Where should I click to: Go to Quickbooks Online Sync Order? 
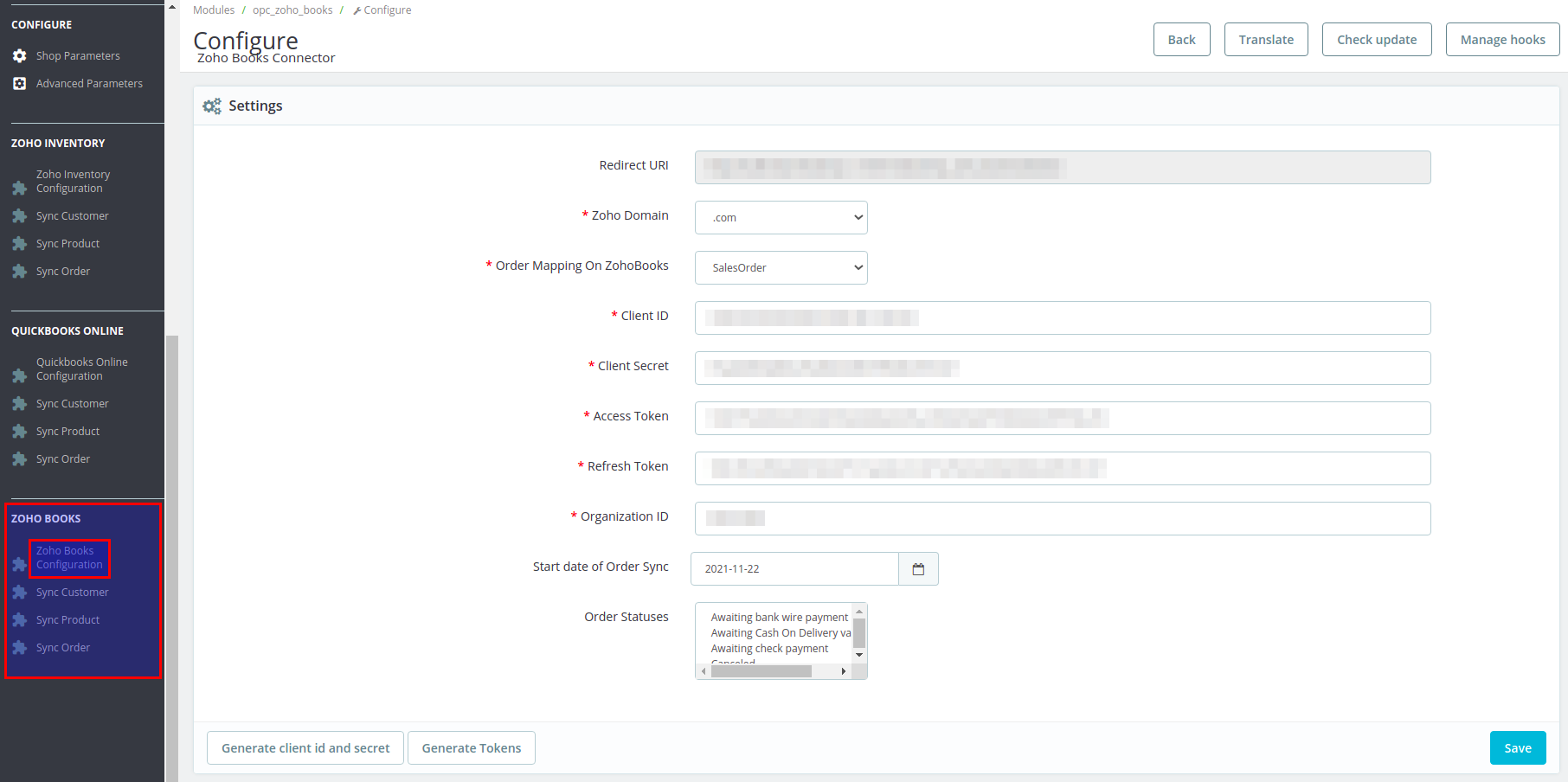(63, 459)
